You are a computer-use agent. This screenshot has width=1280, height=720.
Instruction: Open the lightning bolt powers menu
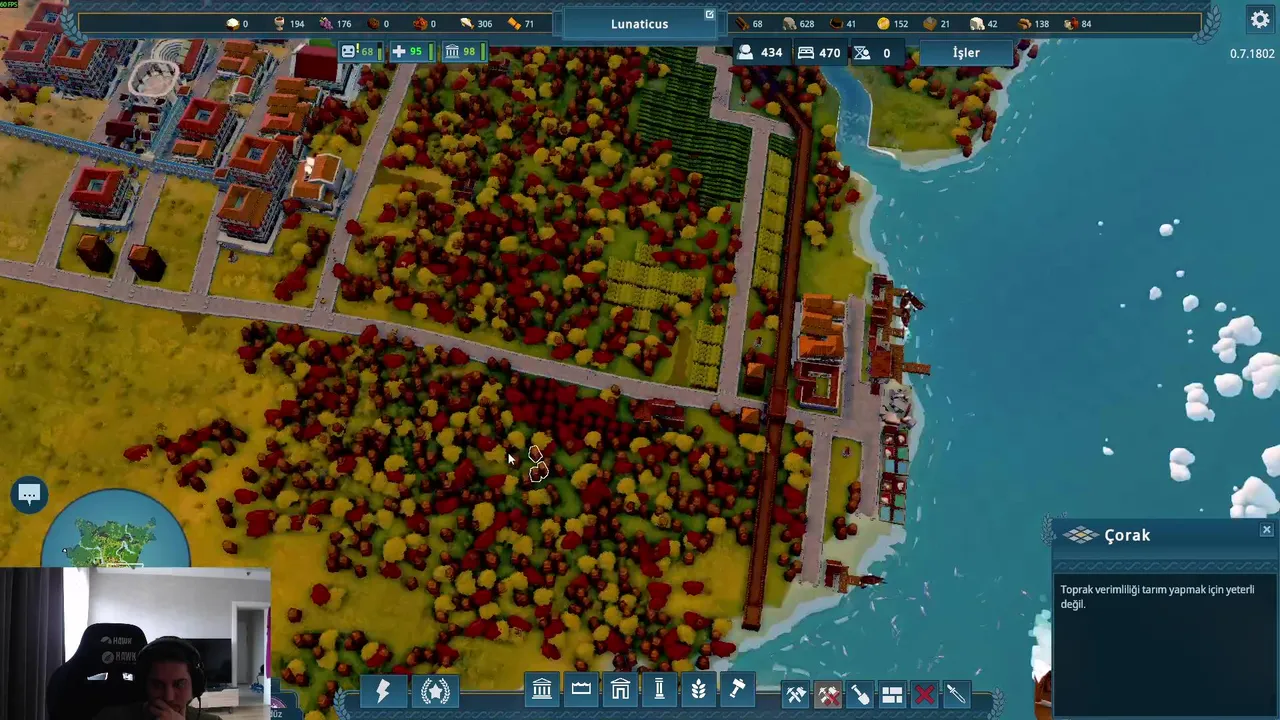coord(382,691)
